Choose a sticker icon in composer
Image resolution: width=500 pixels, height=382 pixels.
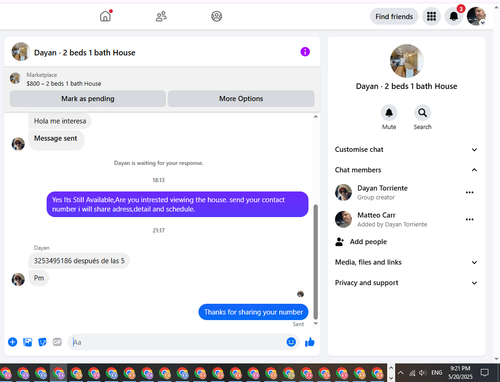tap(42, 342)
